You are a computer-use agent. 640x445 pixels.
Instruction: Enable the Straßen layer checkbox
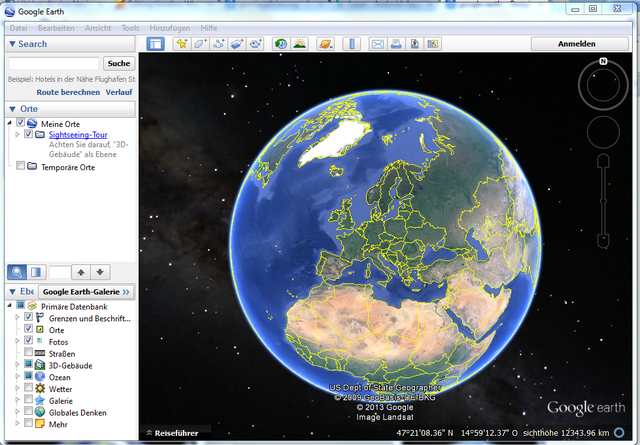[x=28, y=352]
